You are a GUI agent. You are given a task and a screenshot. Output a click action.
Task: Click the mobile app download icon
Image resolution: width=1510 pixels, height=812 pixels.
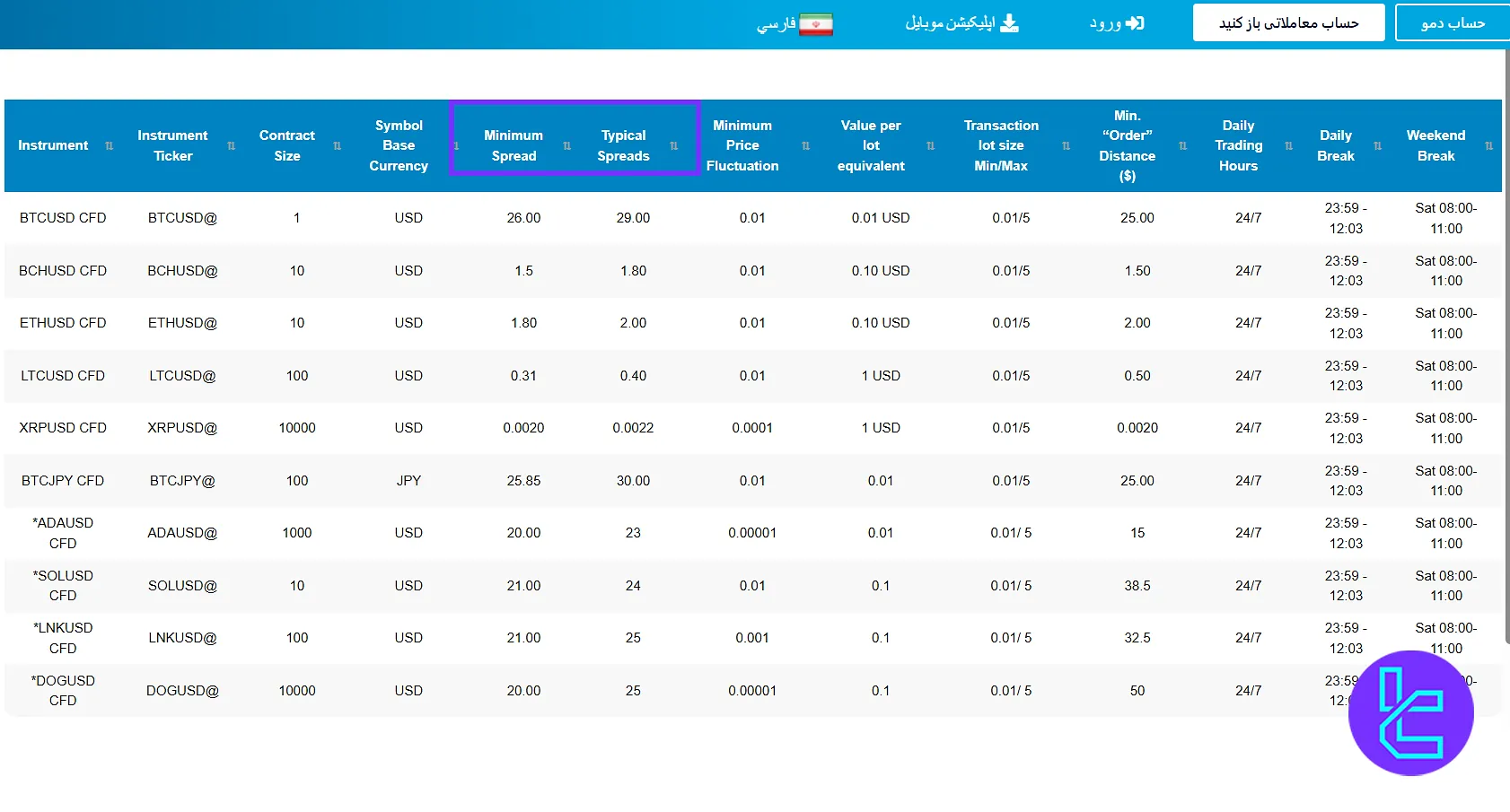click(x=1010, y=23)
